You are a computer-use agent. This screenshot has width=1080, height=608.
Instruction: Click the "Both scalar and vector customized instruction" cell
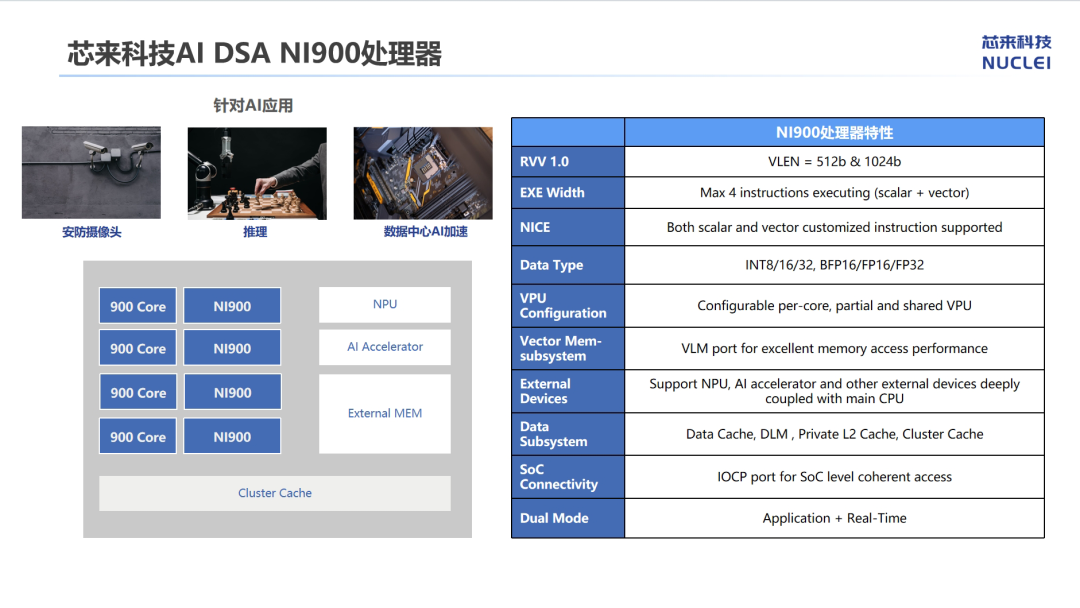click(834, 227)
